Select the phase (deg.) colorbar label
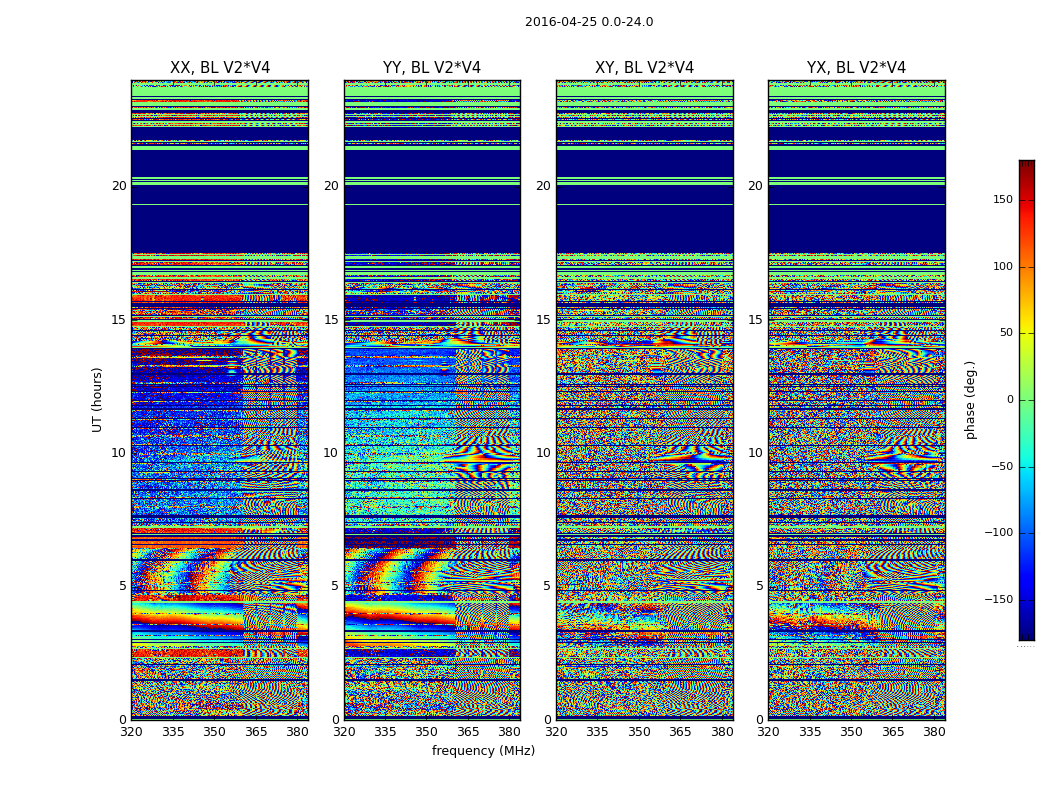The width and height of the screenshot is (1050, 800). coord(970,400)
